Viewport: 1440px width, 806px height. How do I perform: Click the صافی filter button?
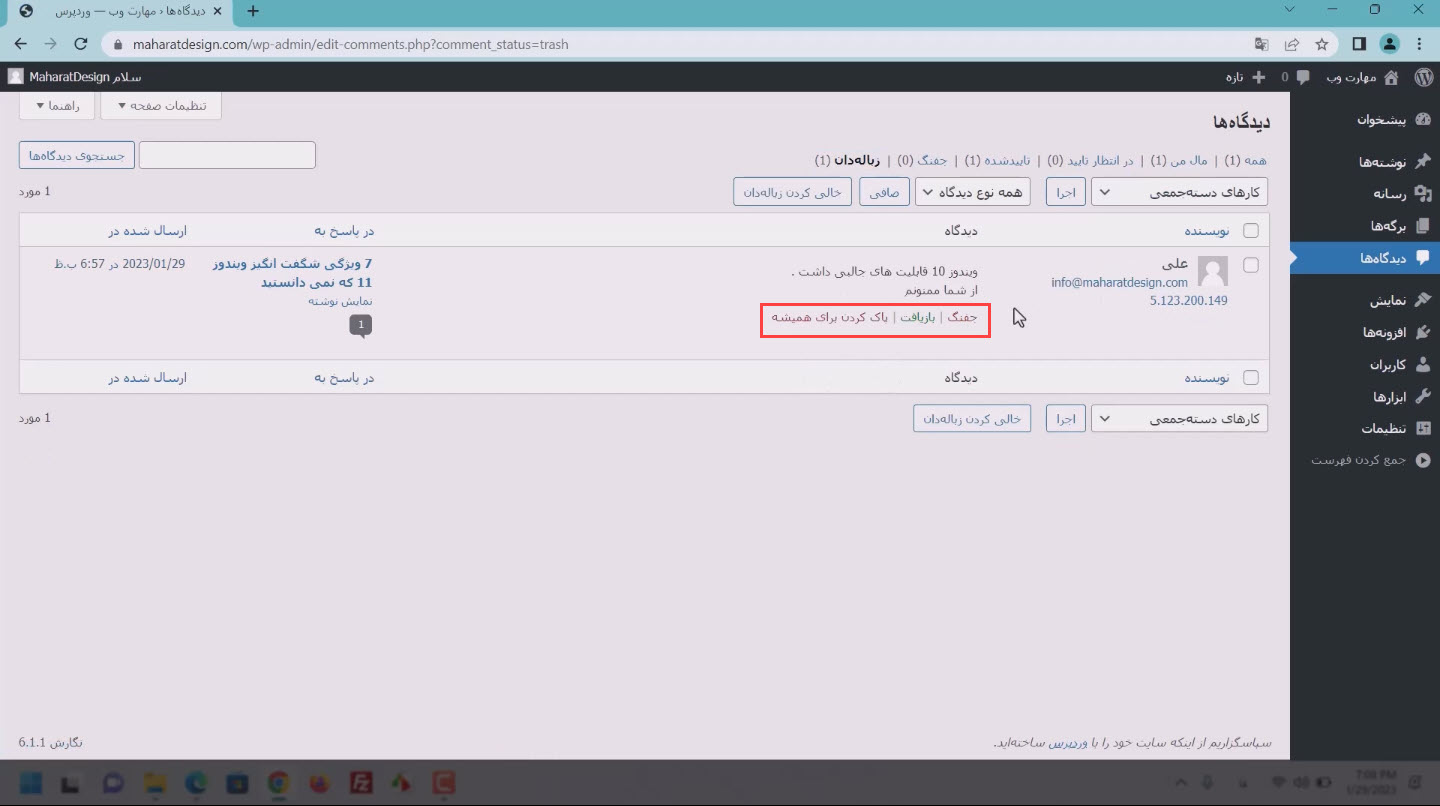884,192
